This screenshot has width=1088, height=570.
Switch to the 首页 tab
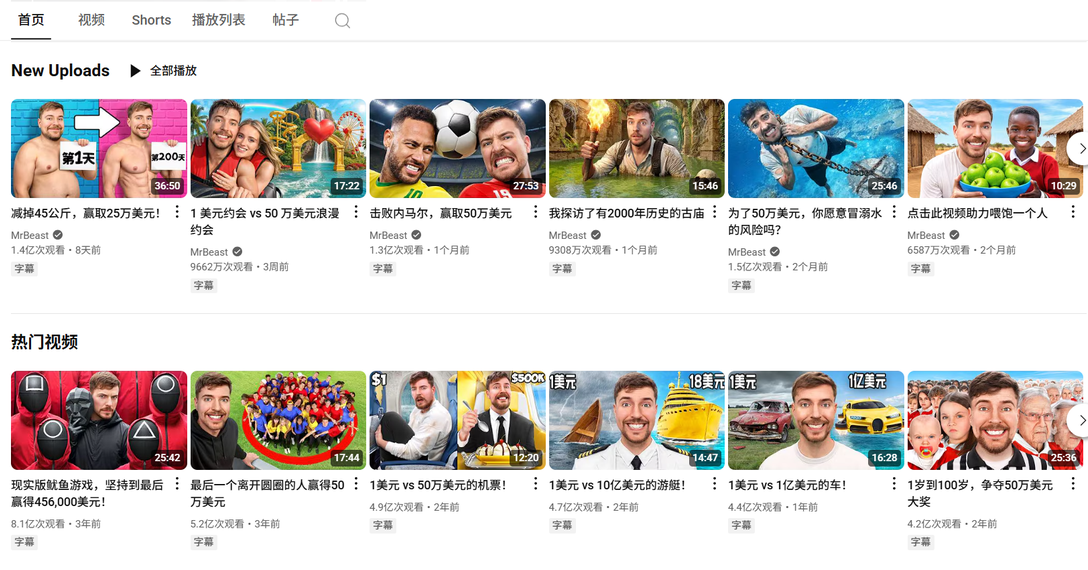(x=31, y=20)
